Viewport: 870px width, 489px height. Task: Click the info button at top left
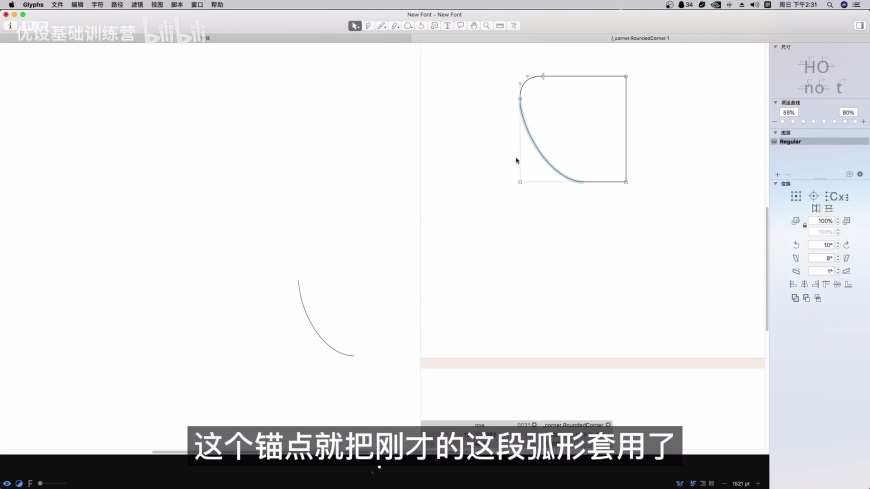point(10,26)
